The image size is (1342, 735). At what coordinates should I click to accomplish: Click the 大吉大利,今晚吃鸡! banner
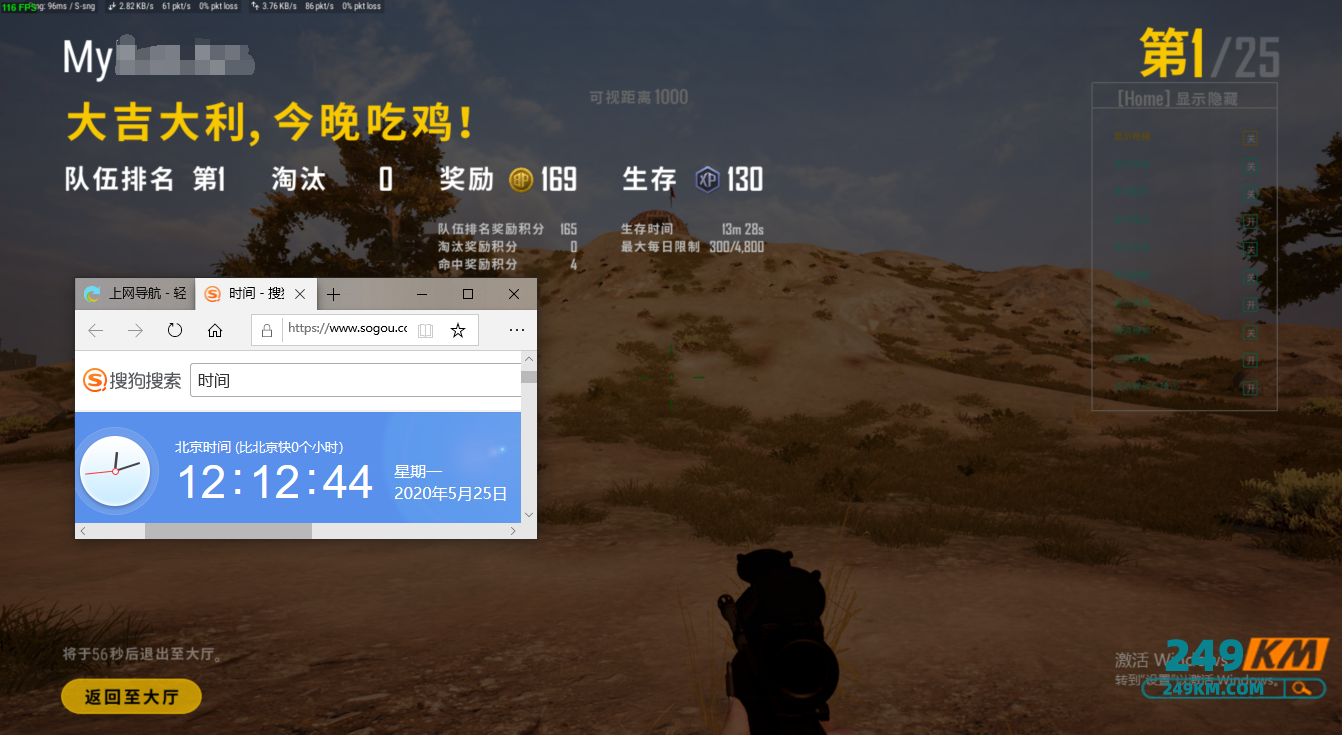(270, 124)
